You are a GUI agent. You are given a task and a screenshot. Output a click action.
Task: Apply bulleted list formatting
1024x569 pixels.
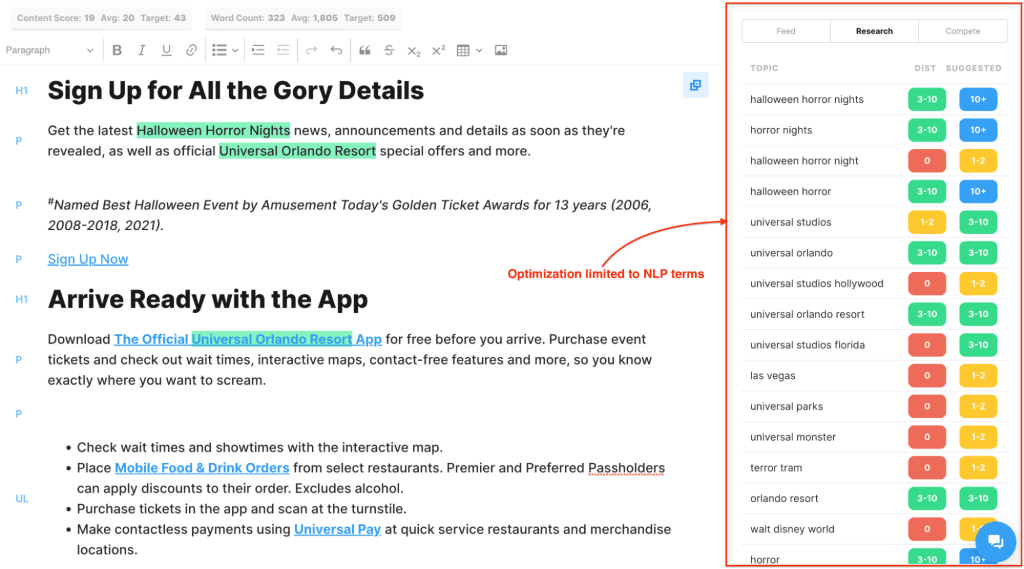[x=219, y=50]
